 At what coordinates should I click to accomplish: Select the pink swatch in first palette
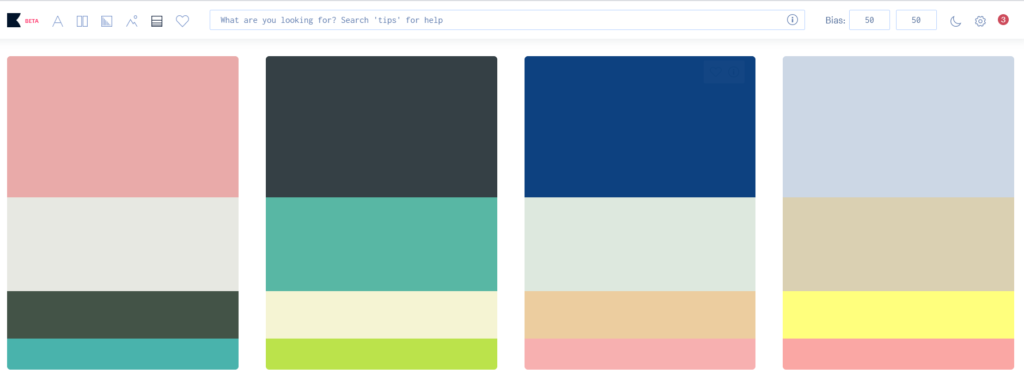(x=123, y=127)
